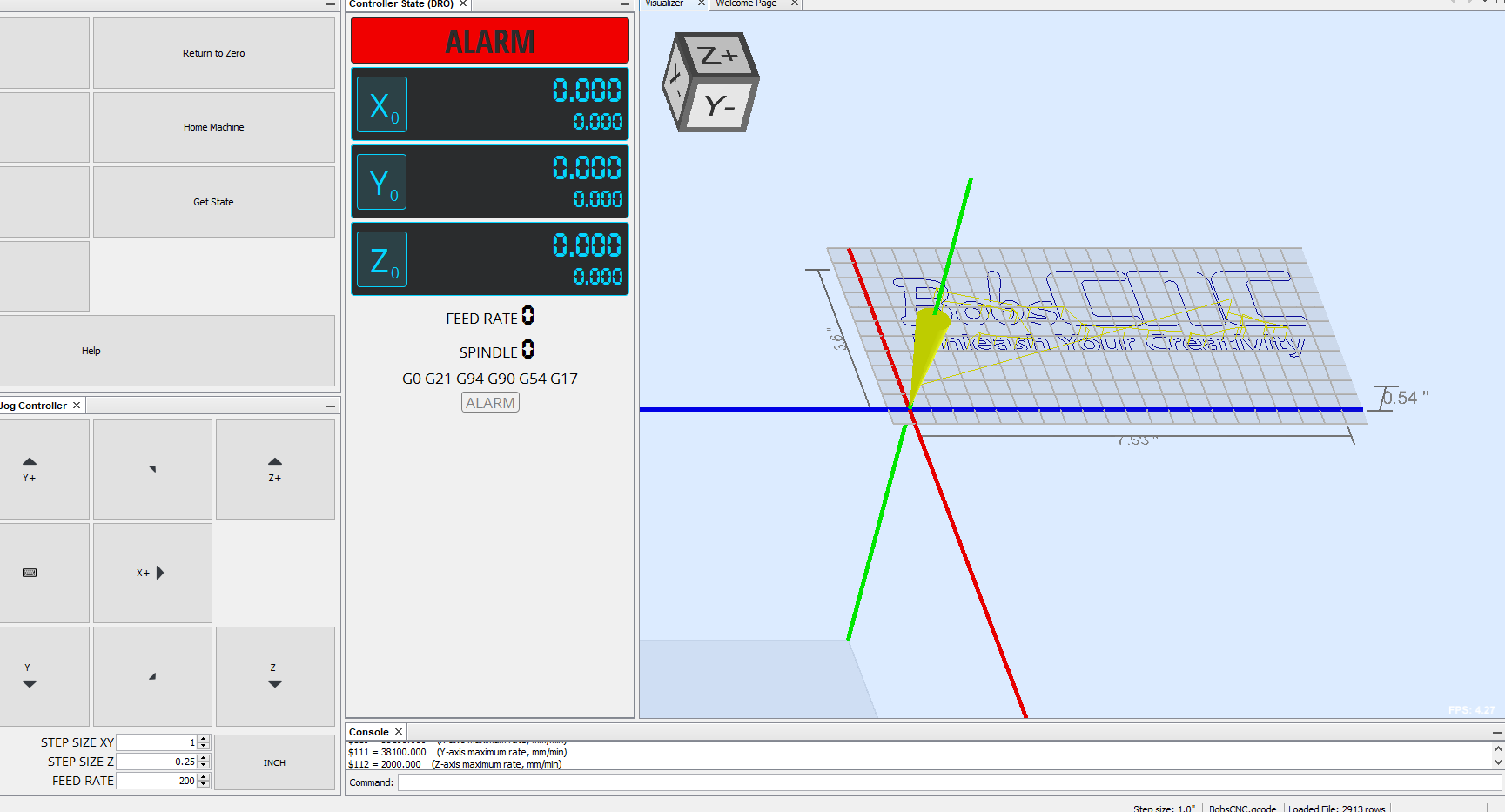The width and height of the screenshot is (1505, 812).
Task: Click Return to Zero button
Action: (214, 53)
